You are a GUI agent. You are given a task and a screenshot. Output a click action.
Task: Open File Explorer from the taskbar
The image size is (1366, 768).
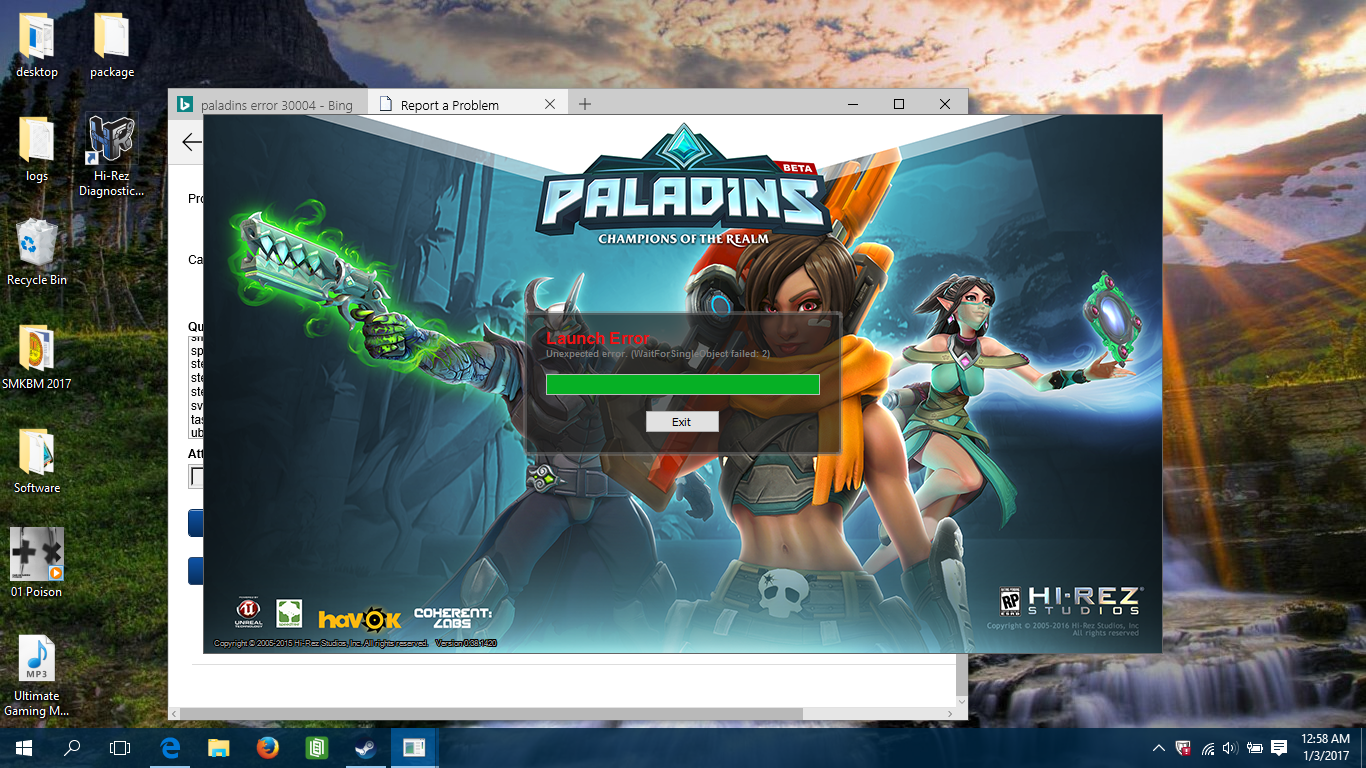(218, 748)
